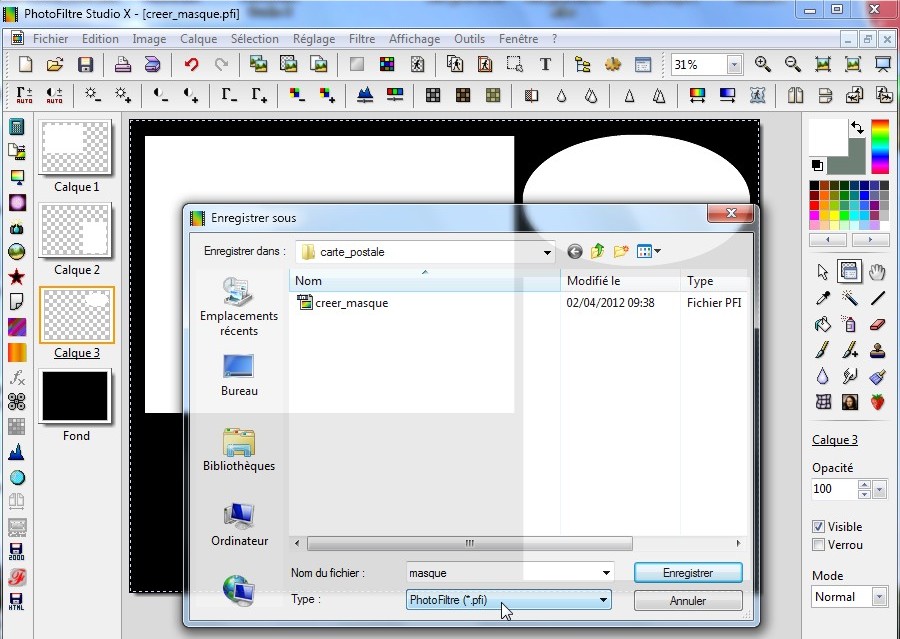Screen dimensions: 900x639
Task: Open the Opacité dropdown arrow
Action: click(x=879, y=489)
